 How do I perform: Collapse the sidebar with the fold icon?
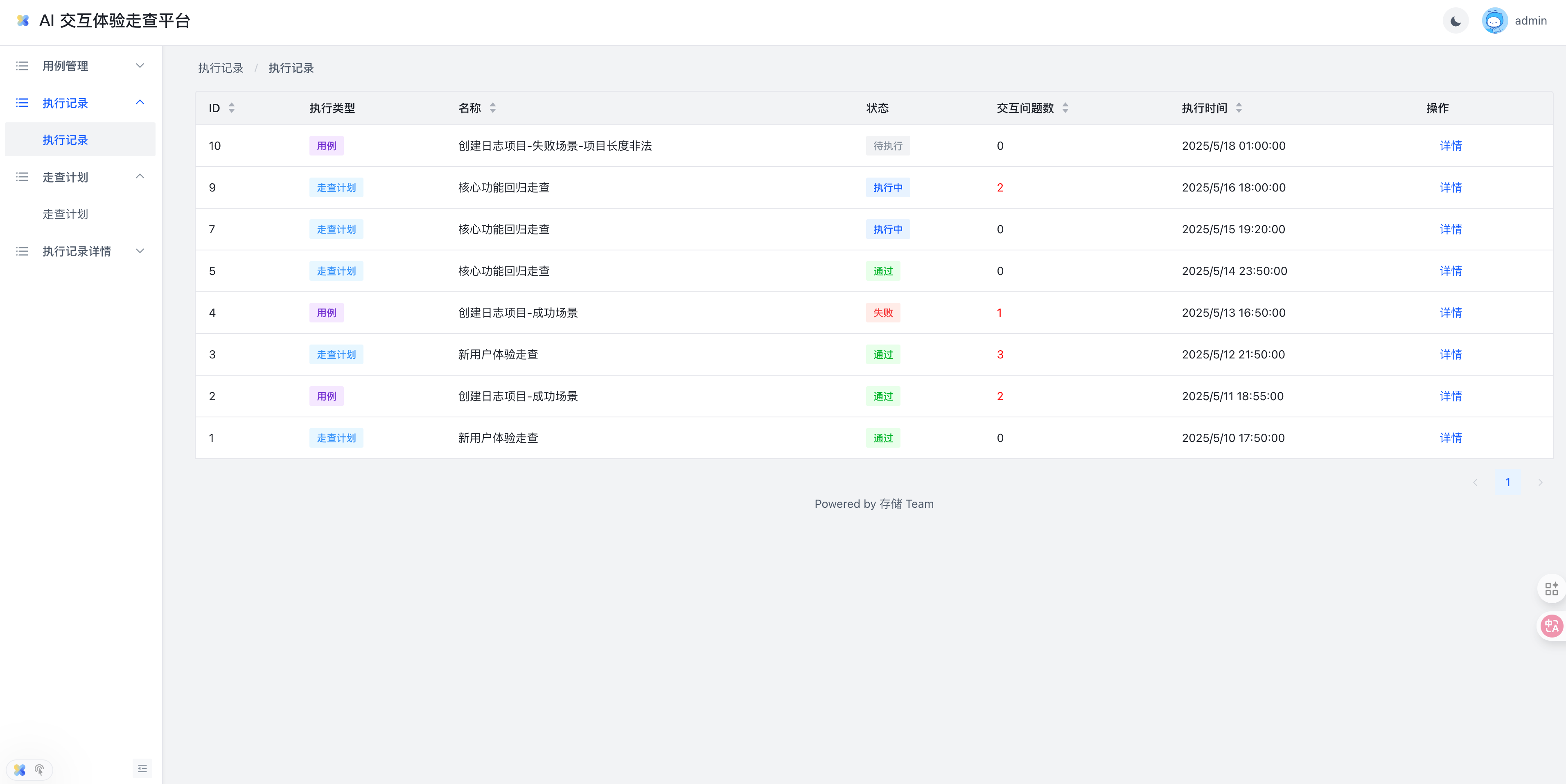point(142,769)
